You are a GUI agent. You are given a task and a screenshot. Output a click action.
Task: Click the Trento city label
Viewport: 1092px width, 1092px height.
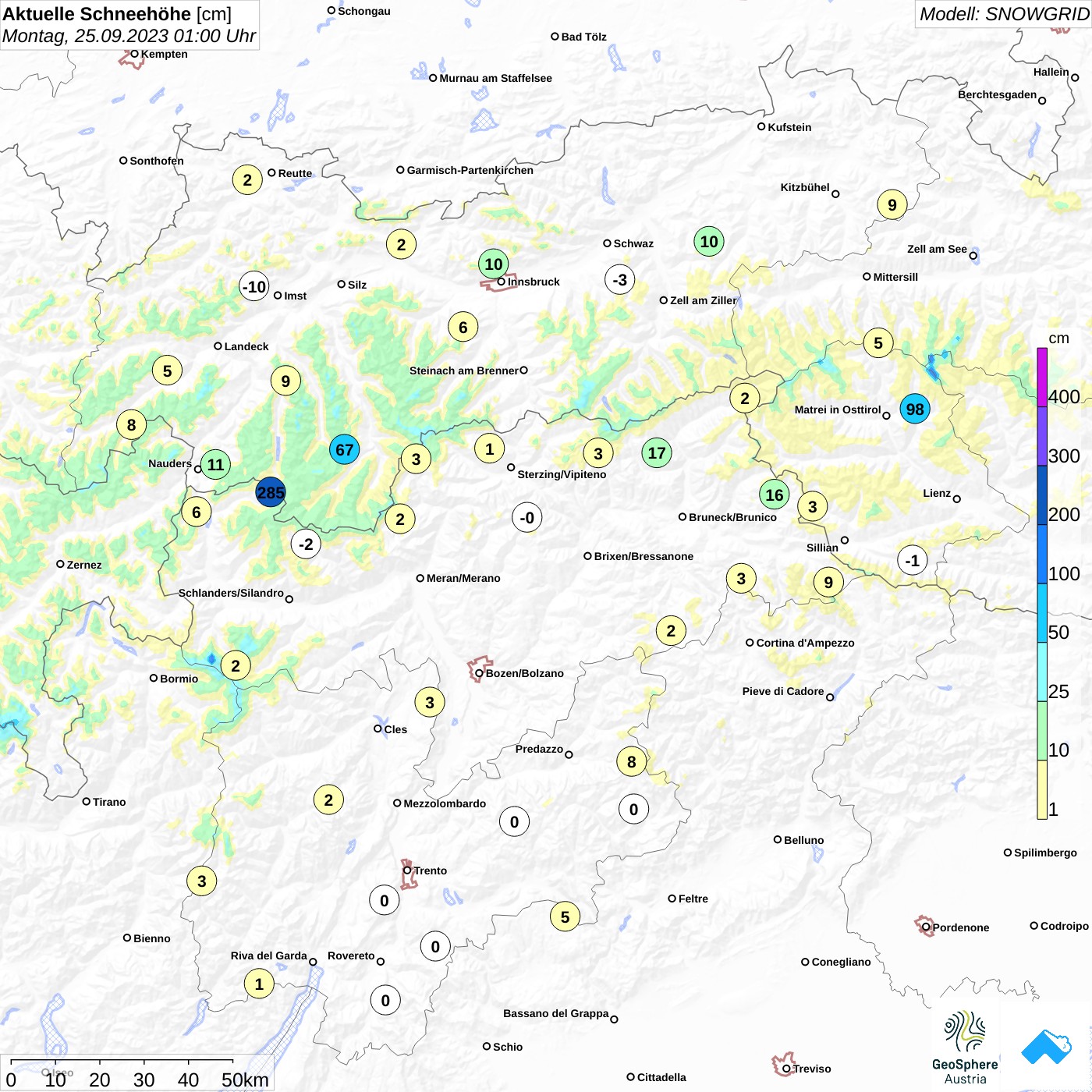click(x=431, y=870)
